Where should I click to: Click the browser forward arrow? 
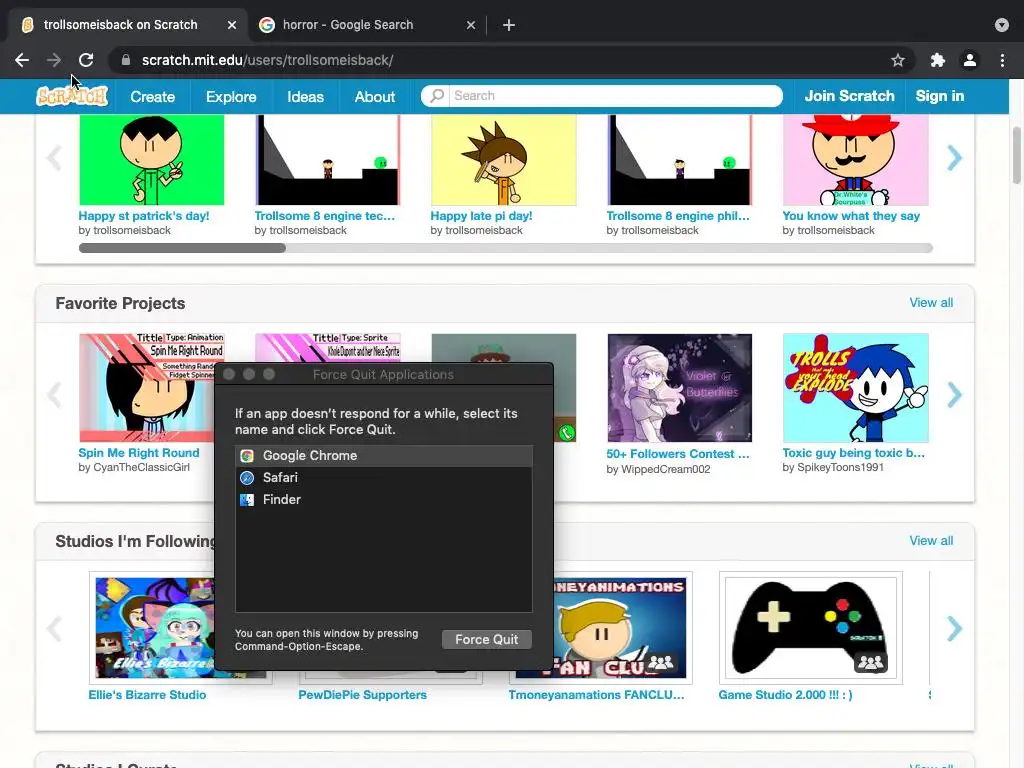pos(54,60)
